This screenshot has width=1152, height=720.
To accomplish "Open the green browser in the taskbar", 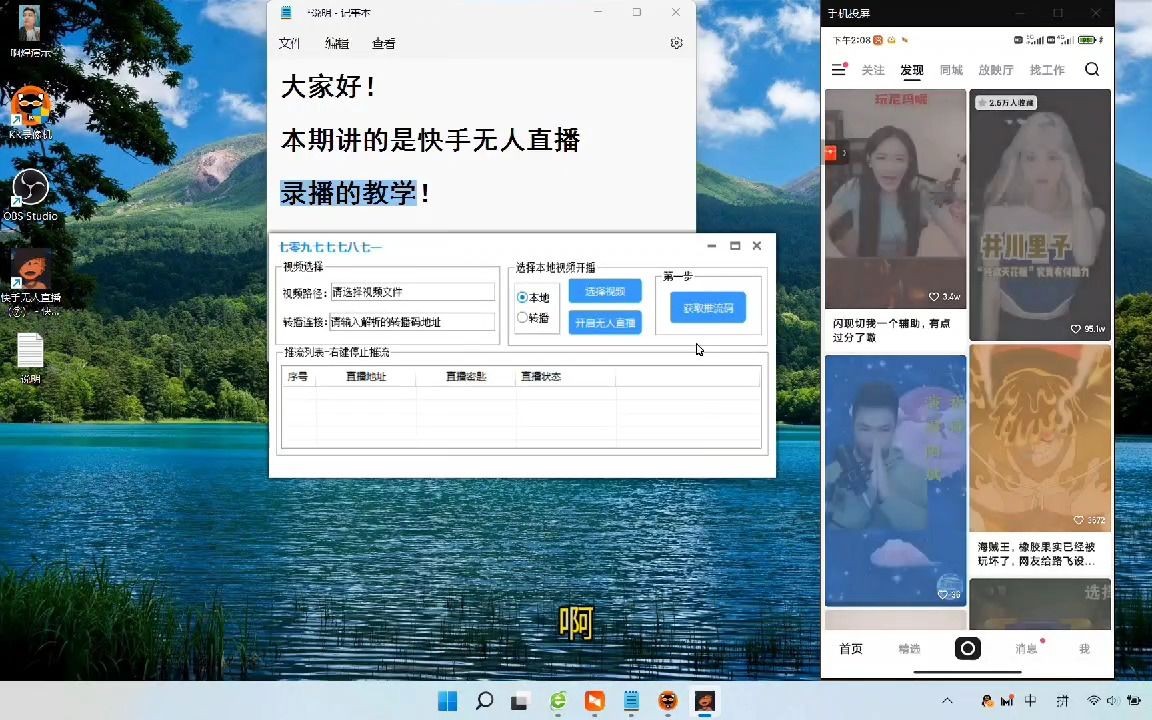I will pyautogui.click(x=558, y=701).
